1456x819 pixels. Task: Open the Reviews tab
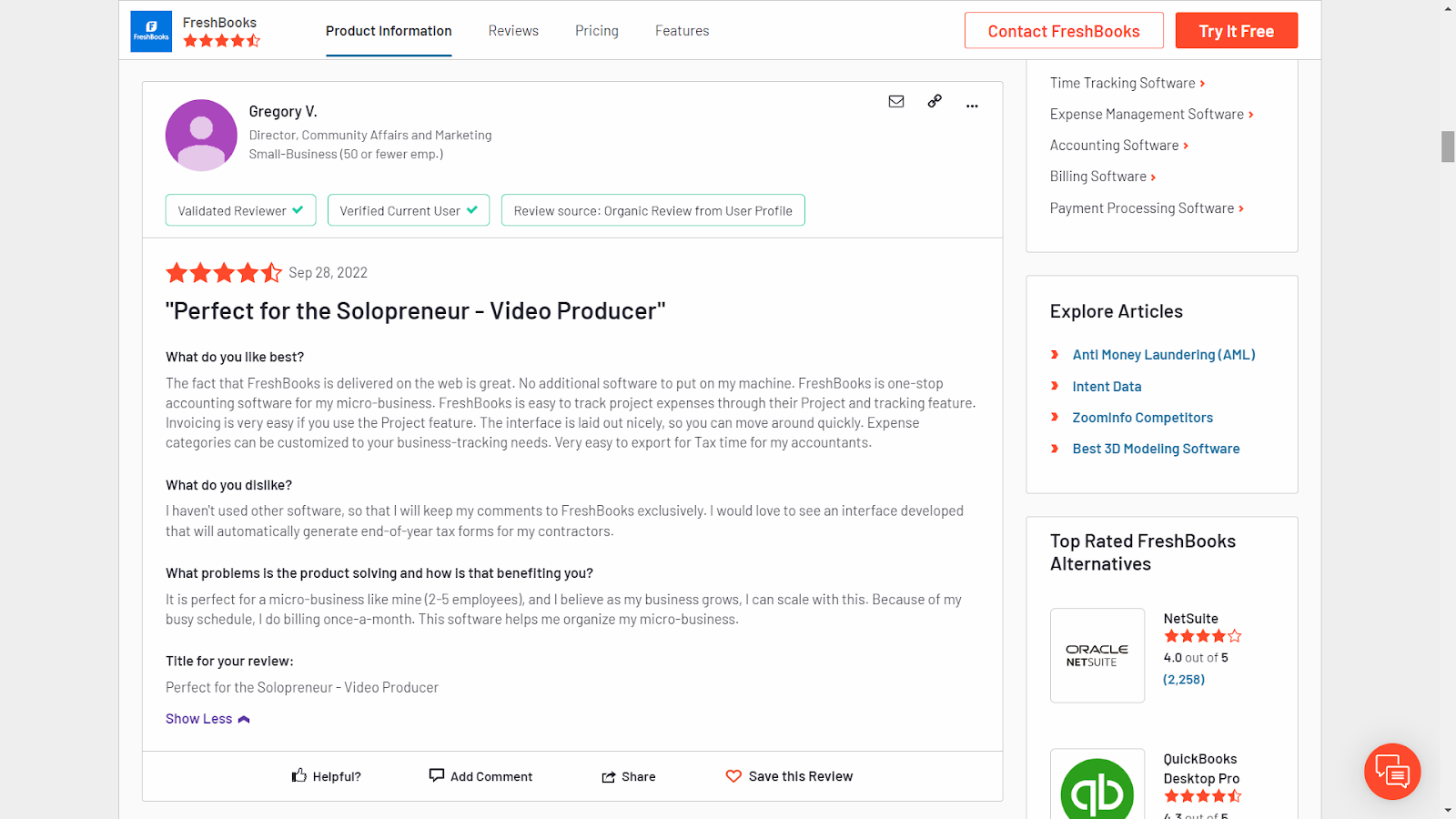pyautogui.click(x=513, y=31)
